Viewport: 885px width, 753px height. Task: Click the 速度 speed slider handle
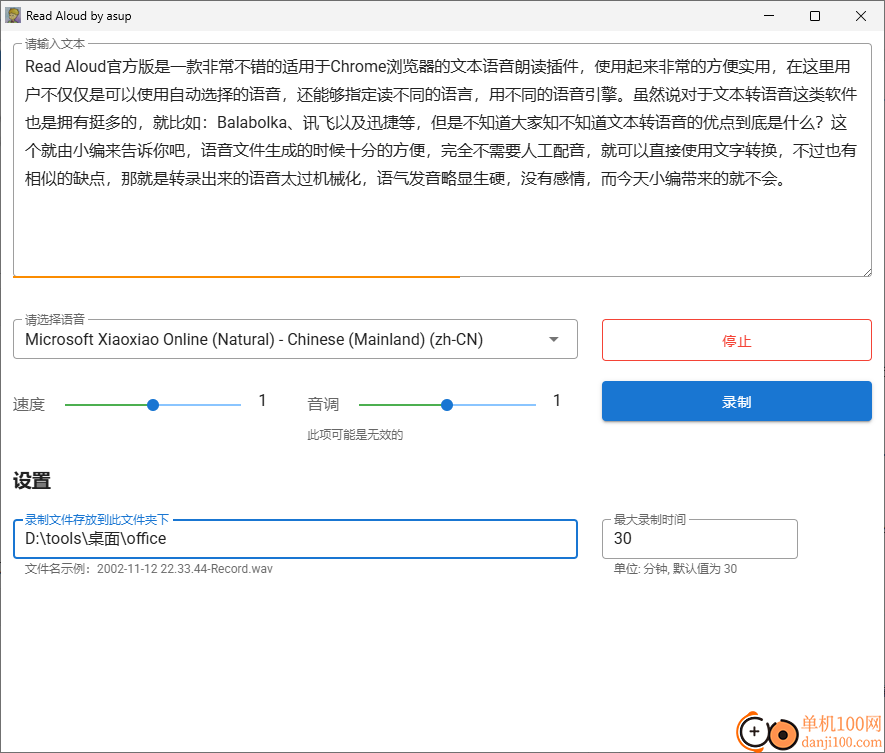pyautogui.click(x=153, y=405)
